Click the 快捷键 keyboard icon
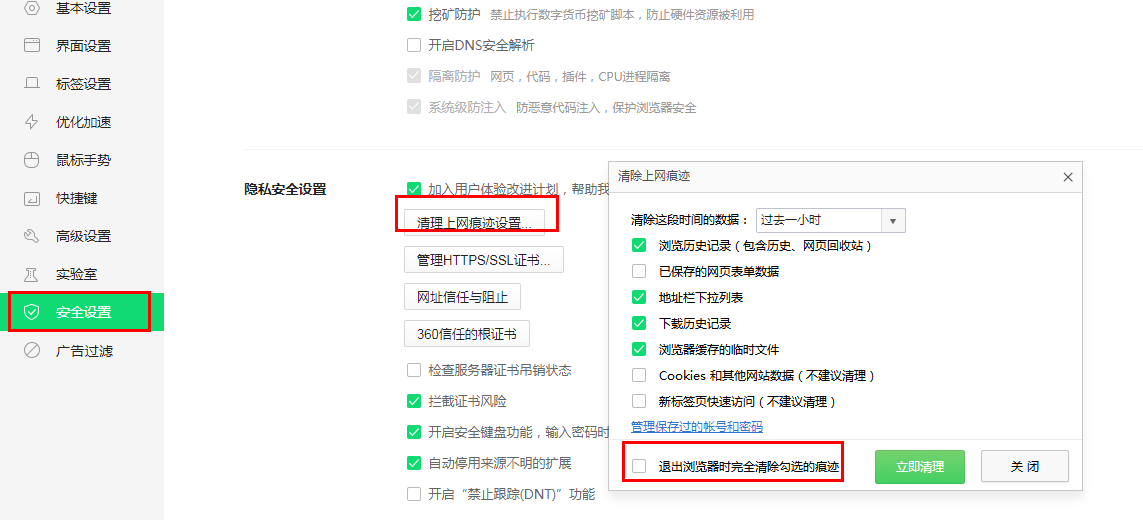This screenshot has height=520, width=1143. click(32, 198)
